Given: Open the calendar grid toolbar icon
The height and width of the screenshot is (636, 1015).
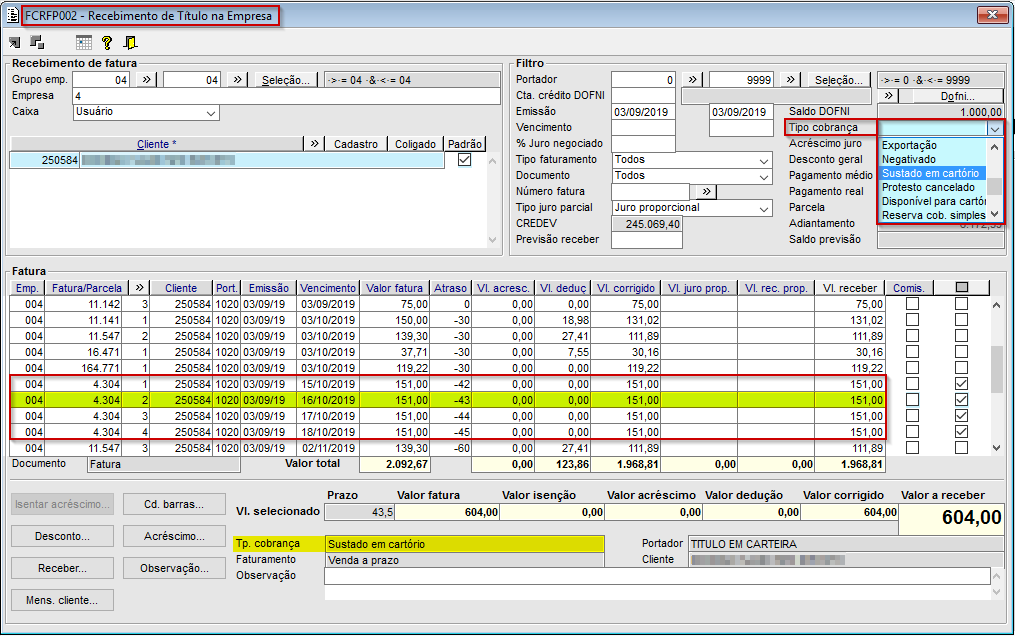Looking at the screenshot, I should (84, 43).
